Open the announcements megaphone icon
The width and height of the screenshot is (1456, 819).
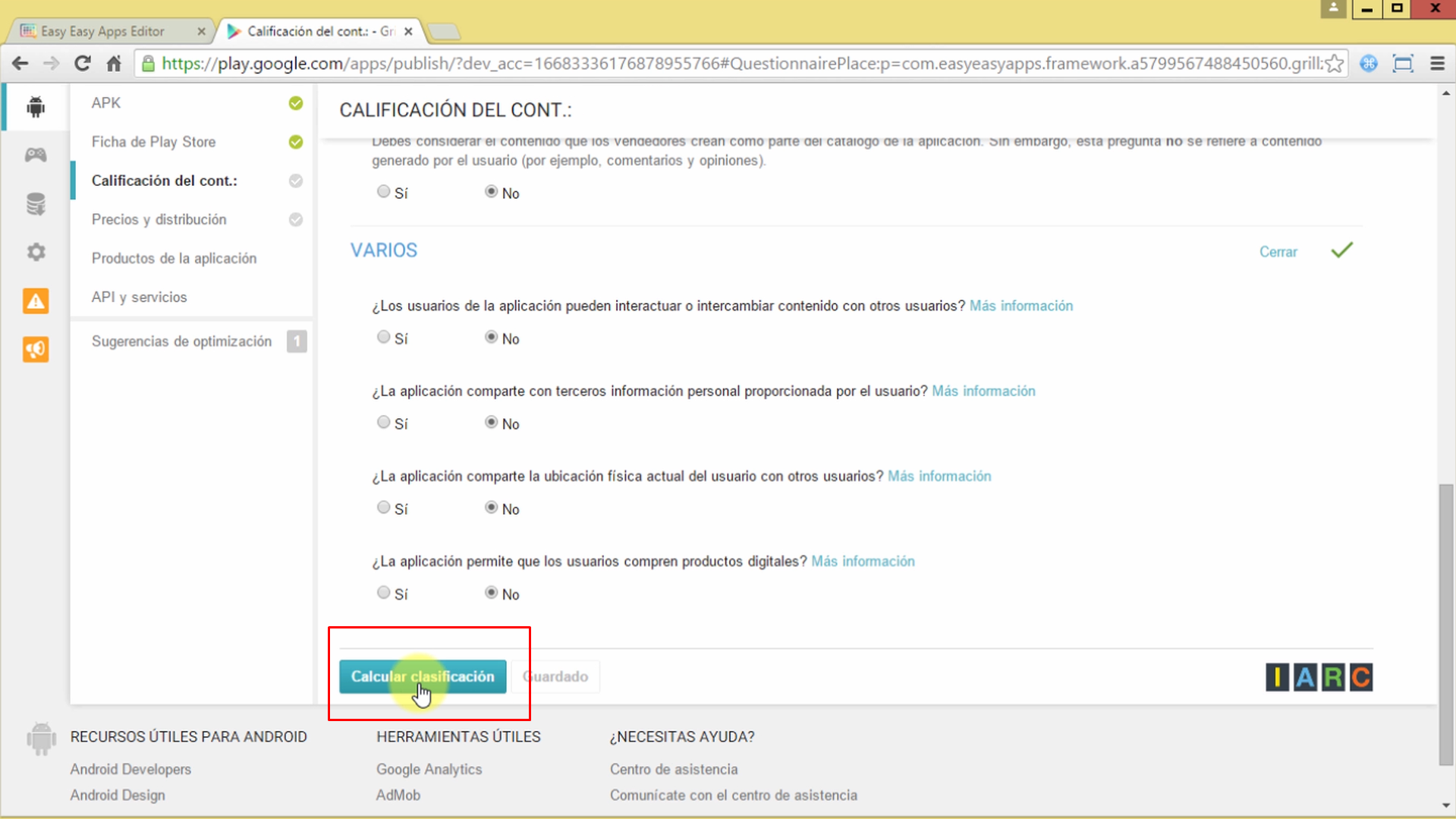click(x=35, y=349)
